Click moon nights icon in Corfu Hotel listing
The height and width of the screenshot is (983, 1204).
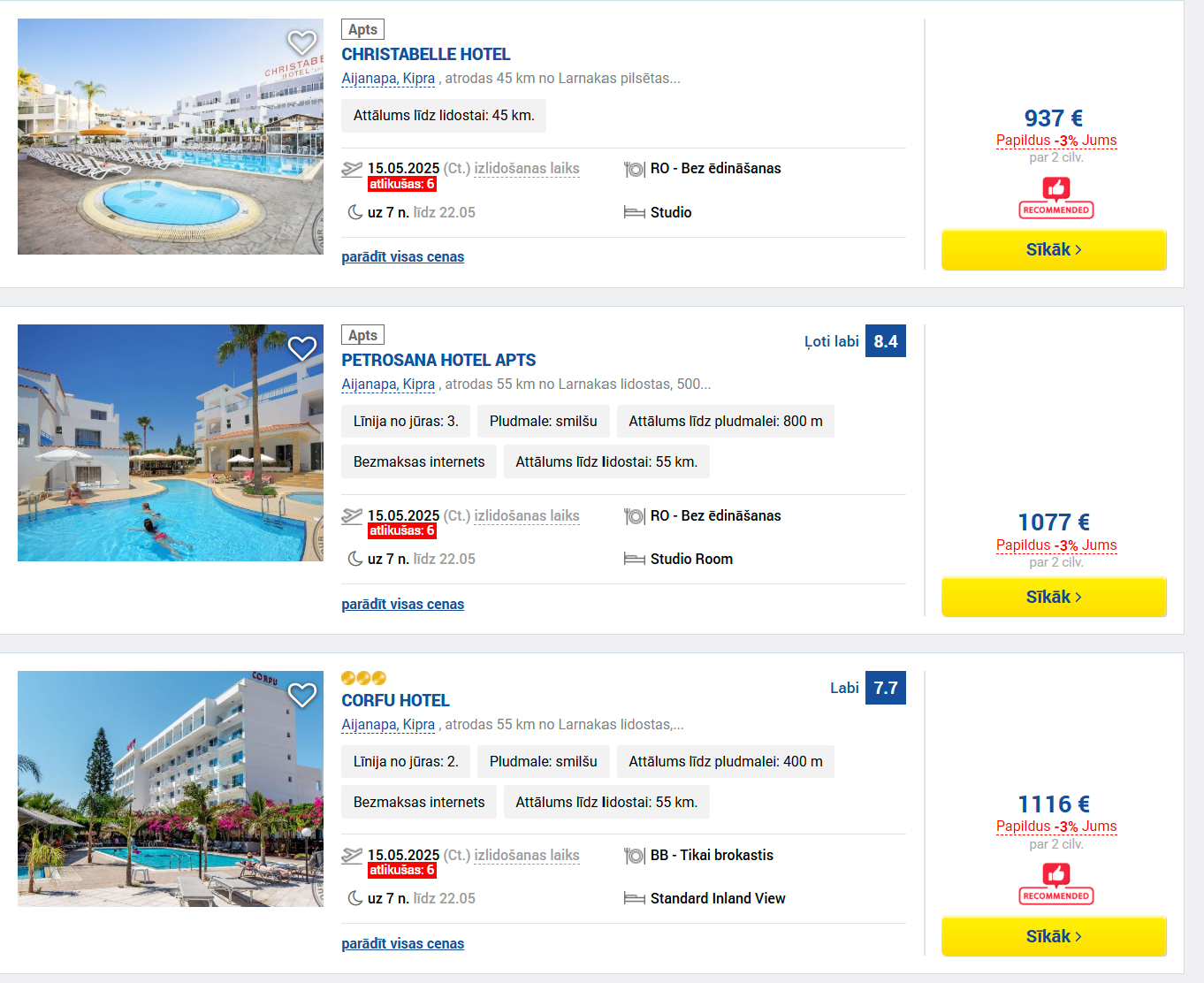point(355,898)
